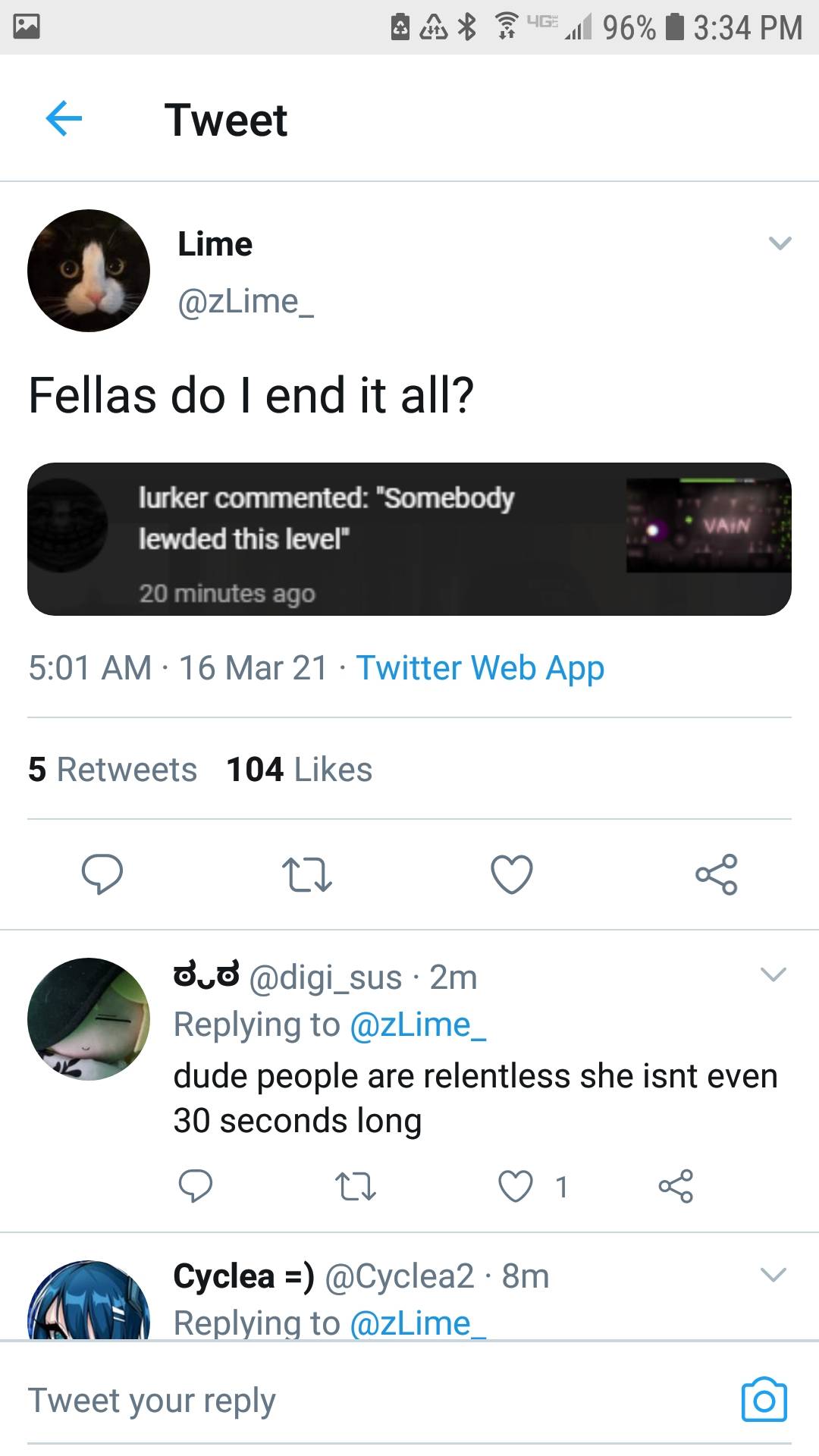Expand options menu for digi_sus reply
The width and height of the screenshot is (819, 1456).
(773, 975)
